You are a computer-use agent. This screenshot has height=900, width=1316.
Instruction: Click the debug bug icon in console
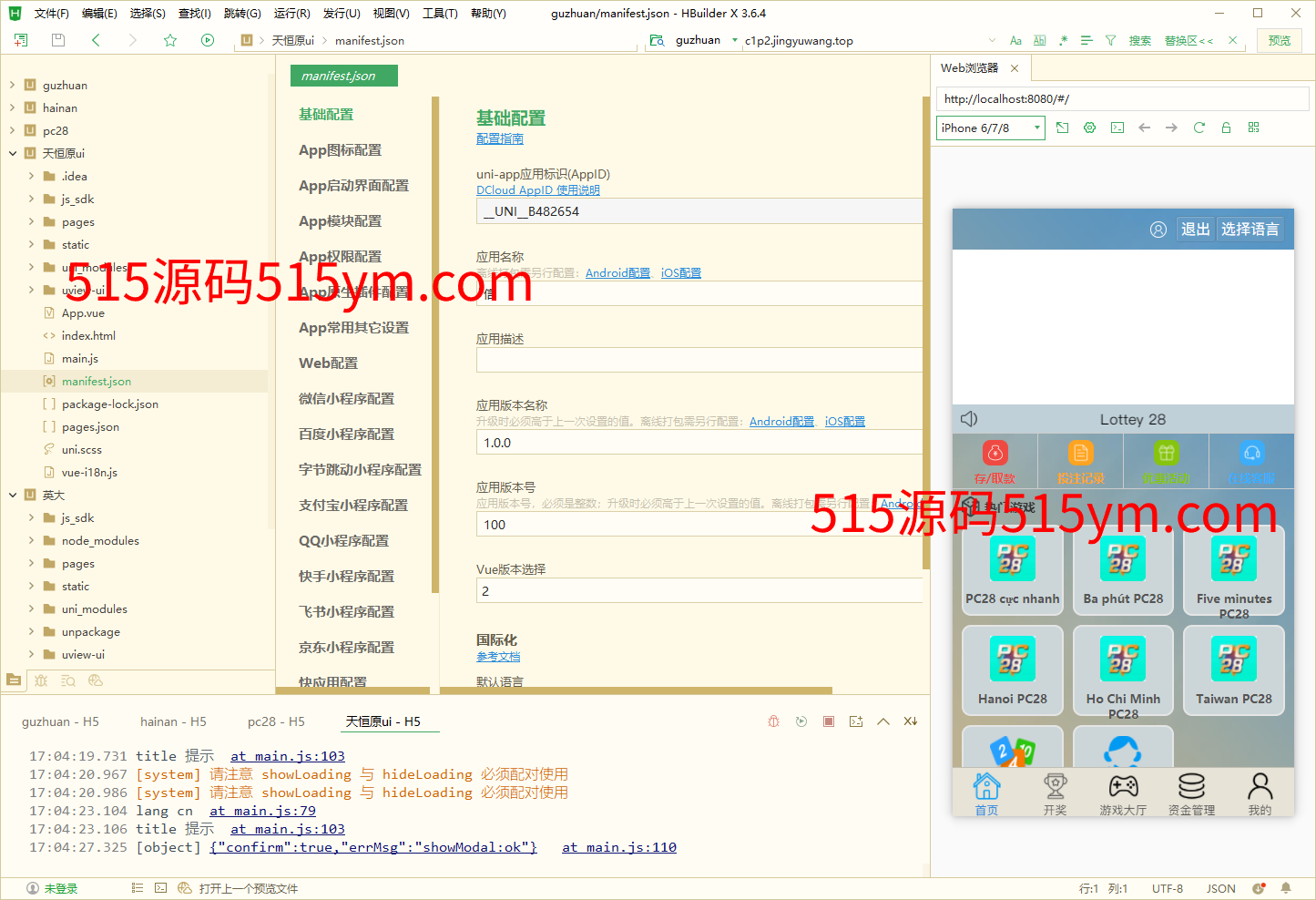click(773, 721)
